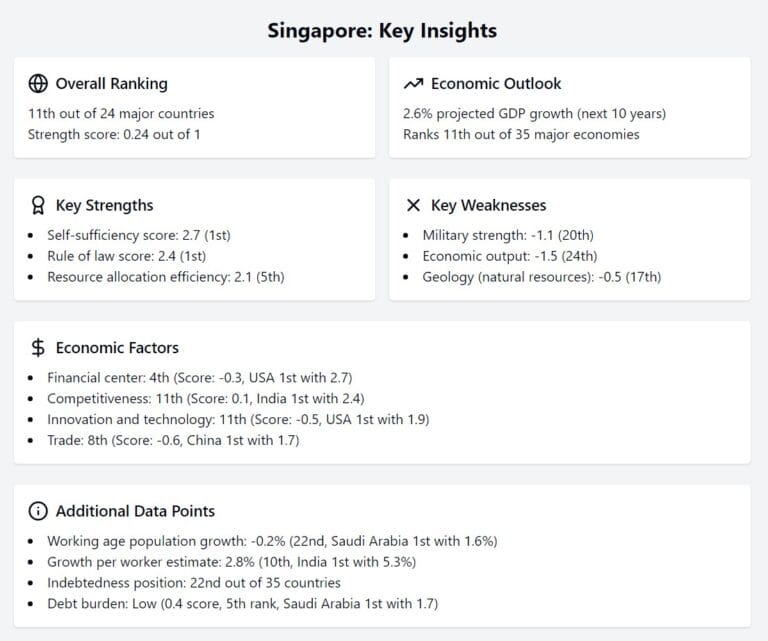Select the "Trade: 8th" list entry

172,441
